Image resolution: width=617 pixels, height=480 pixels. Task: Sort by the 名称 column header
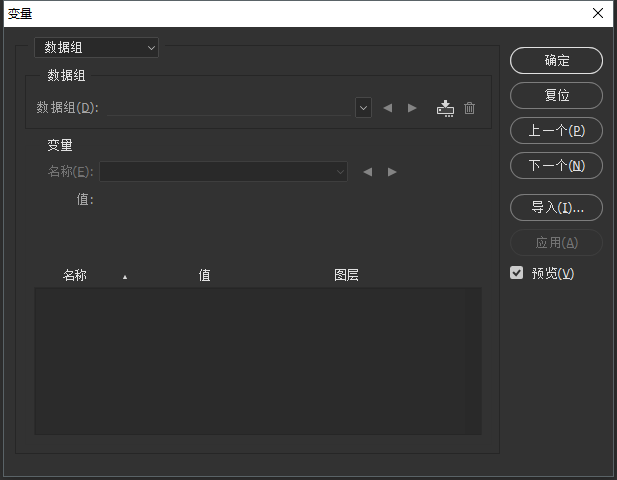[x=74, y=275]
